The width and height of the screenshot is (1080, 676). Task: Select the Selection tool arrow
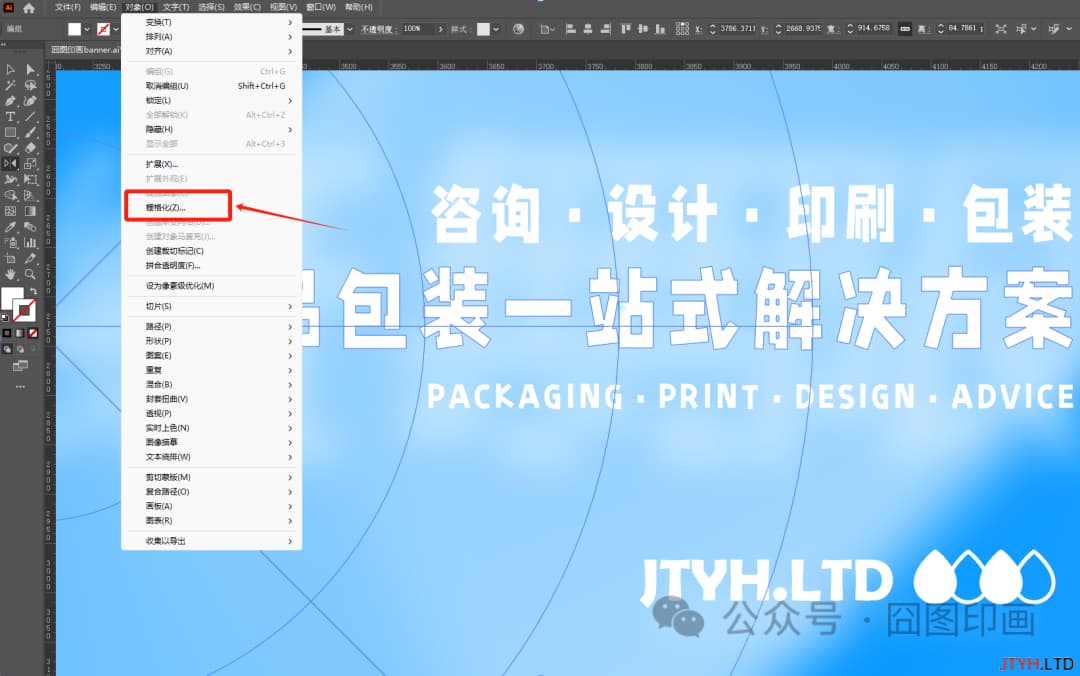(x=10, y=70)
